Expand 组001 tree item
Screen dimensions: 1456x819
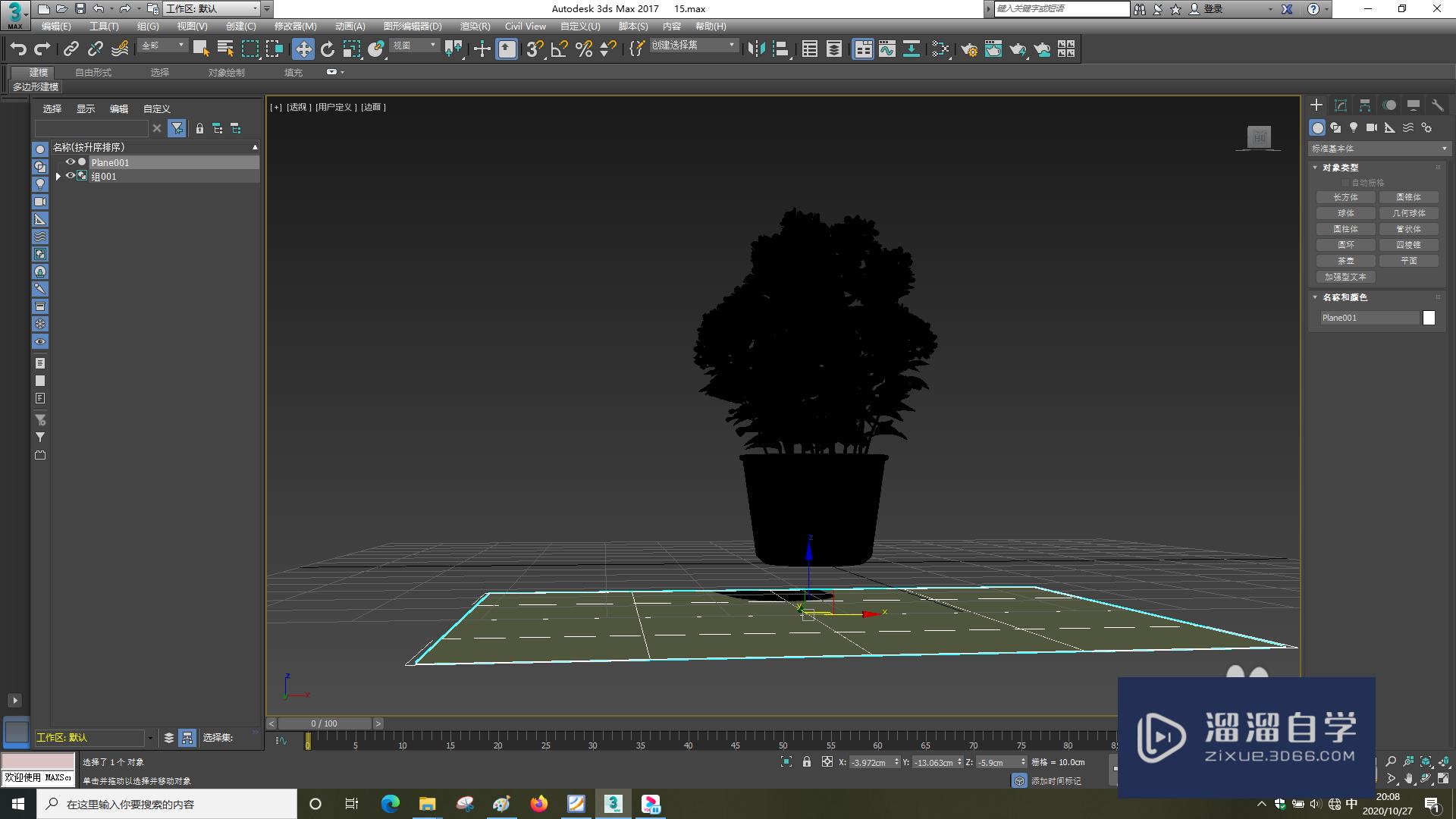[58, 176]
